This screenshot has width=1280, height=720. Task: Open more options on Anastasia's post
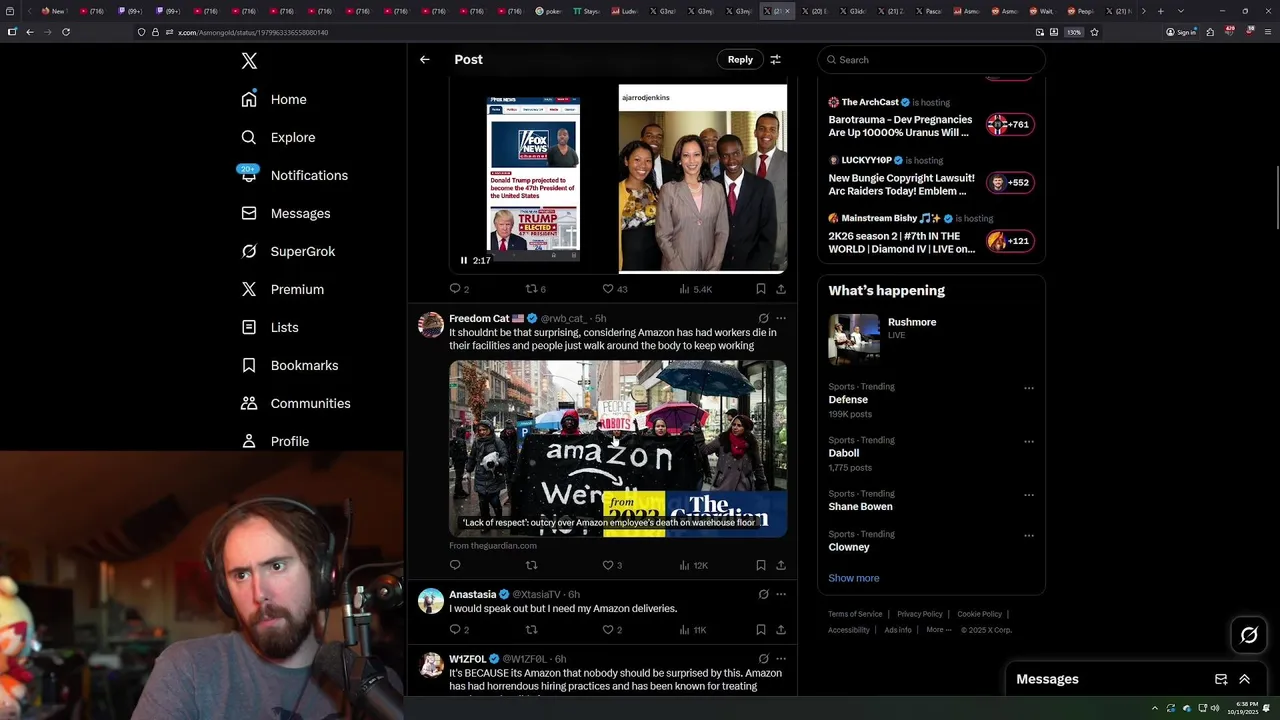pos(781,594)
